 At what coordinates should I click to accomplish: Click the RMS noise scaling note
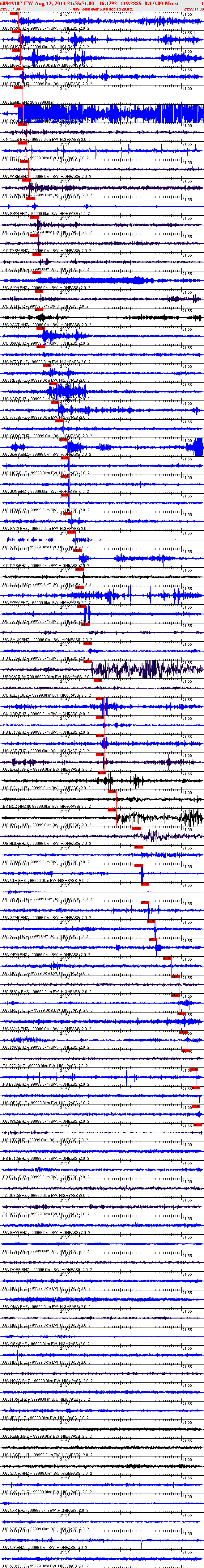pyautogui.click(x=102, y=9)
